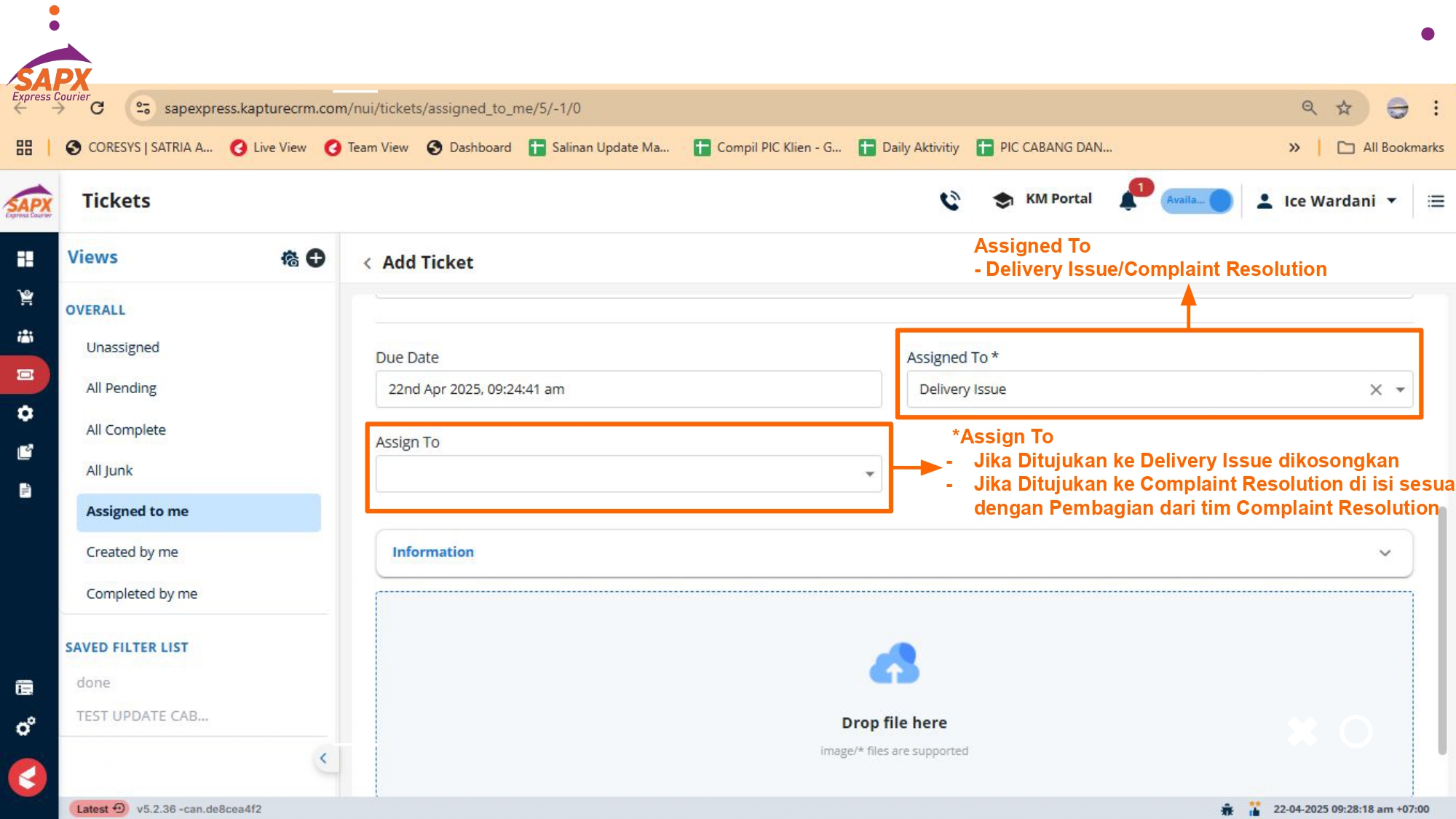Viewport: 1456px width, 819px height.
Task: Open the browser apps grid shortcut
Action: (x=24, y=148)
